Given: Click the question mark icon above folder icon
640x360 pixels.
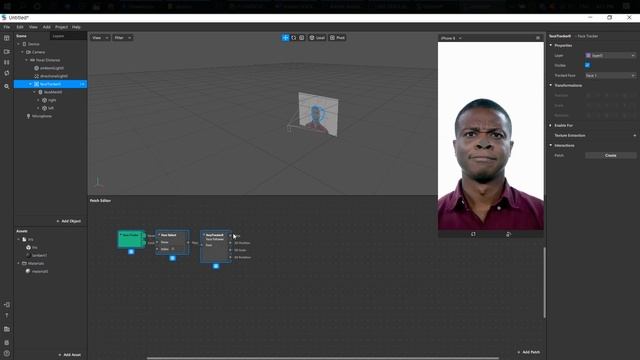Looking at the screenshot, I should click(7, 316).
